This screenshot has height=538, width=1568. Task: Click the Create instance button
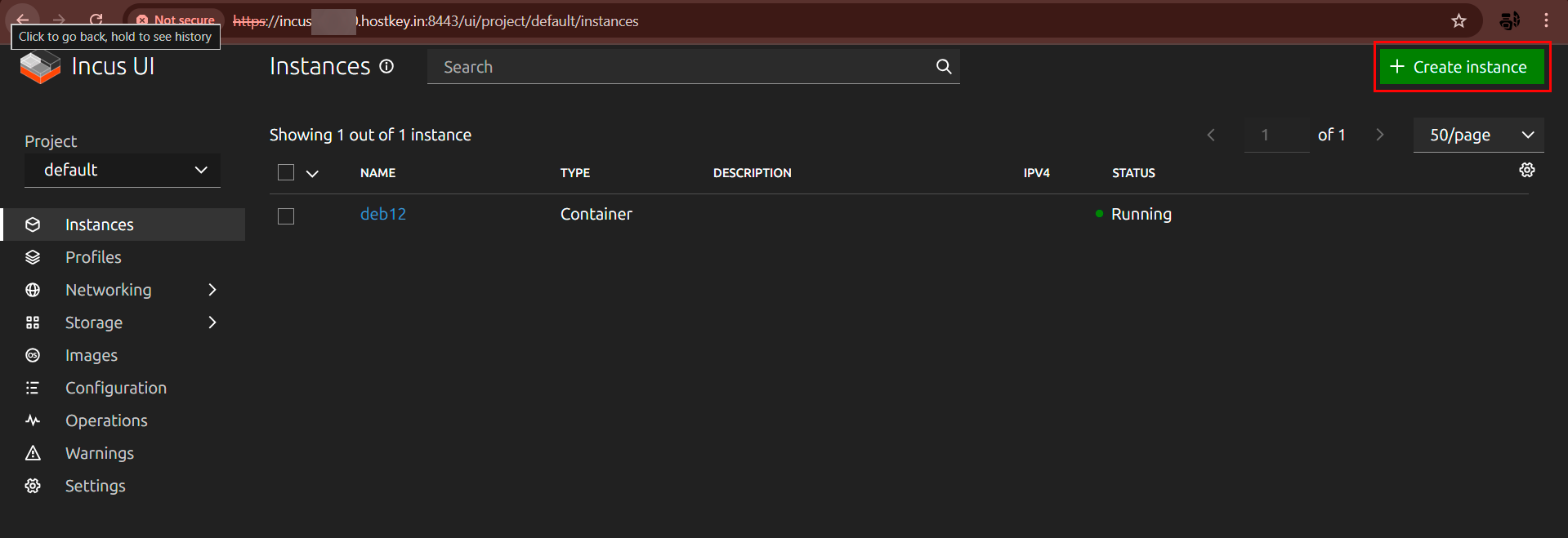1461,67
